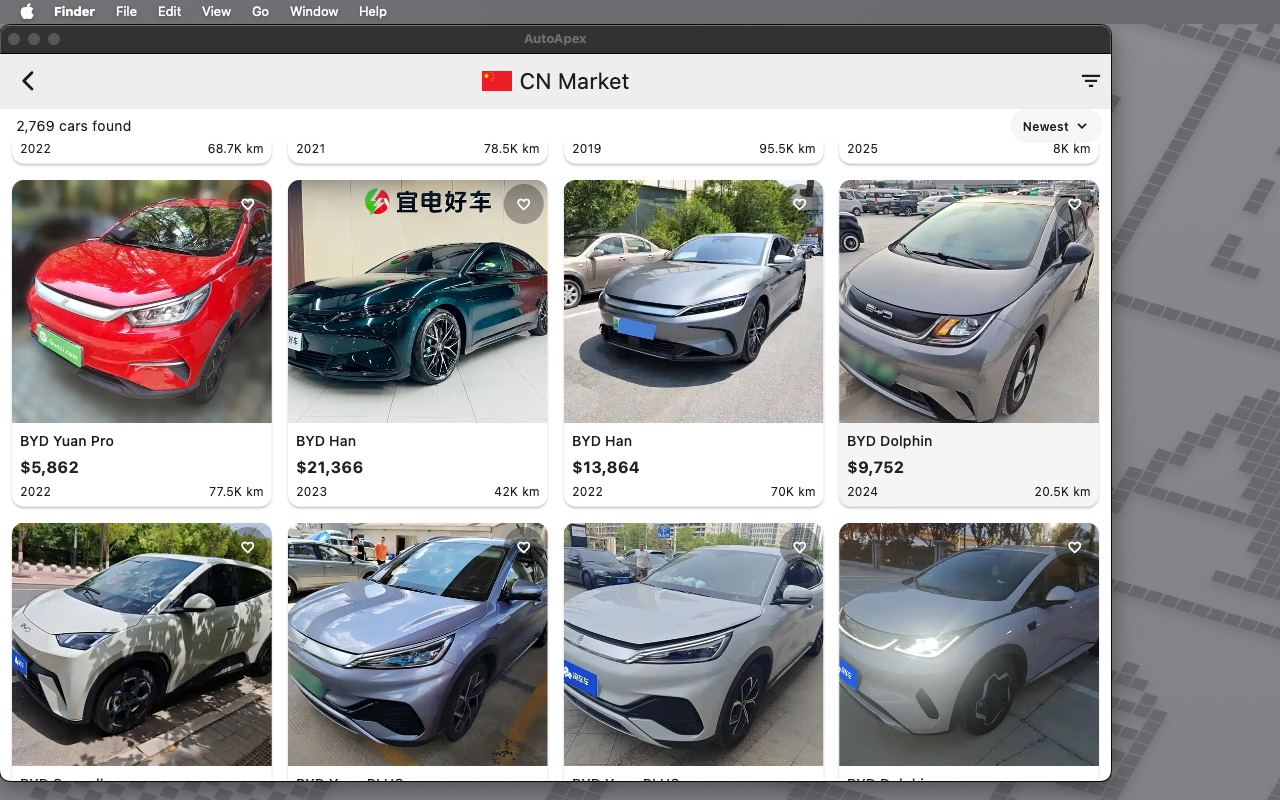Open the white hatchback under trees photo
The width and height of the screenshot is (1280, 800).
(x=142, y=644)
